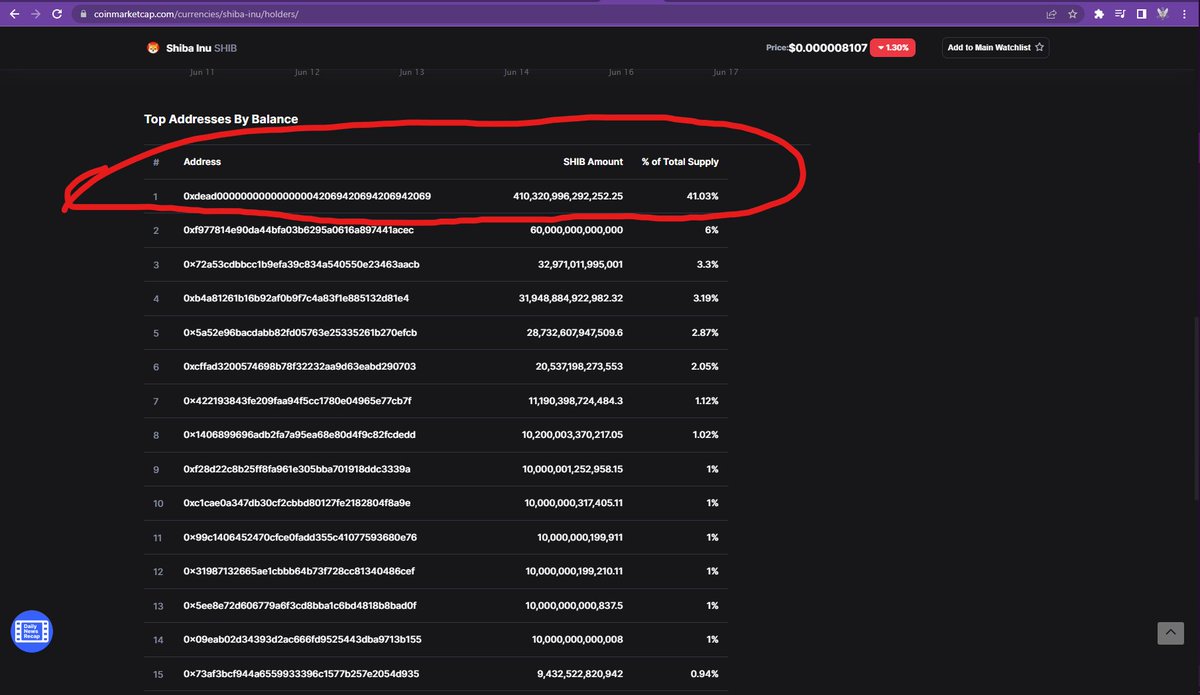The image size is (1200, 695).
Task: Click the amount 20,537,198,273,553
Action: click(579, 367)
